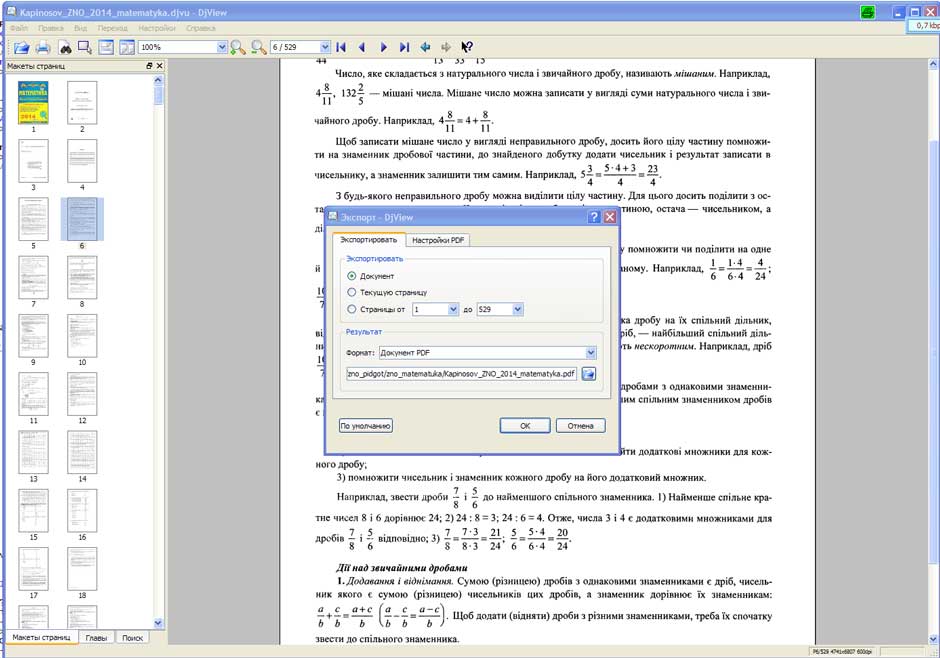Choose Текущую страницу export option

[351, 292]
